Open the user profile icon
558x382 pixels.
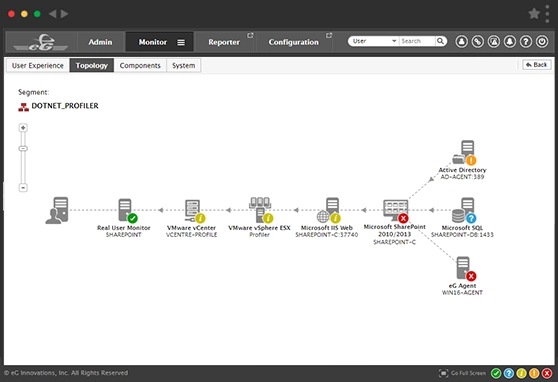click(462, 42)
